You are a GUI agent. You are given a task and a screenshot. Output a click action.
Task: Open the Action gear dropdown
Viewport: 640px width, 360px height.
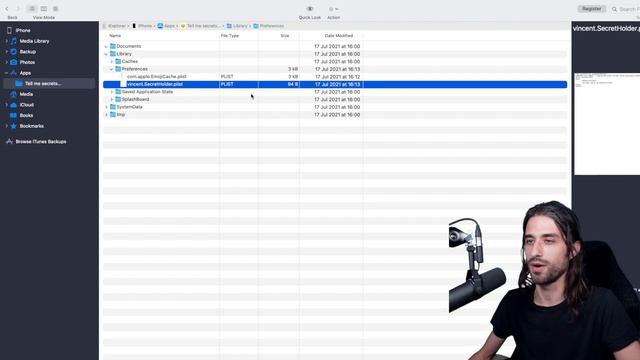coord(333,9)
